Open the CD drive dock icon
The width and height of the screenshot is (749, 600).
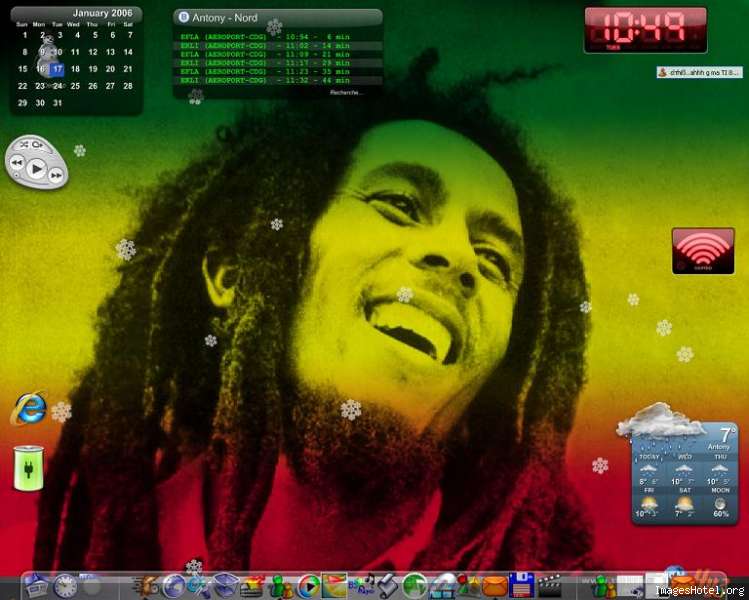[x=443, y=587]
